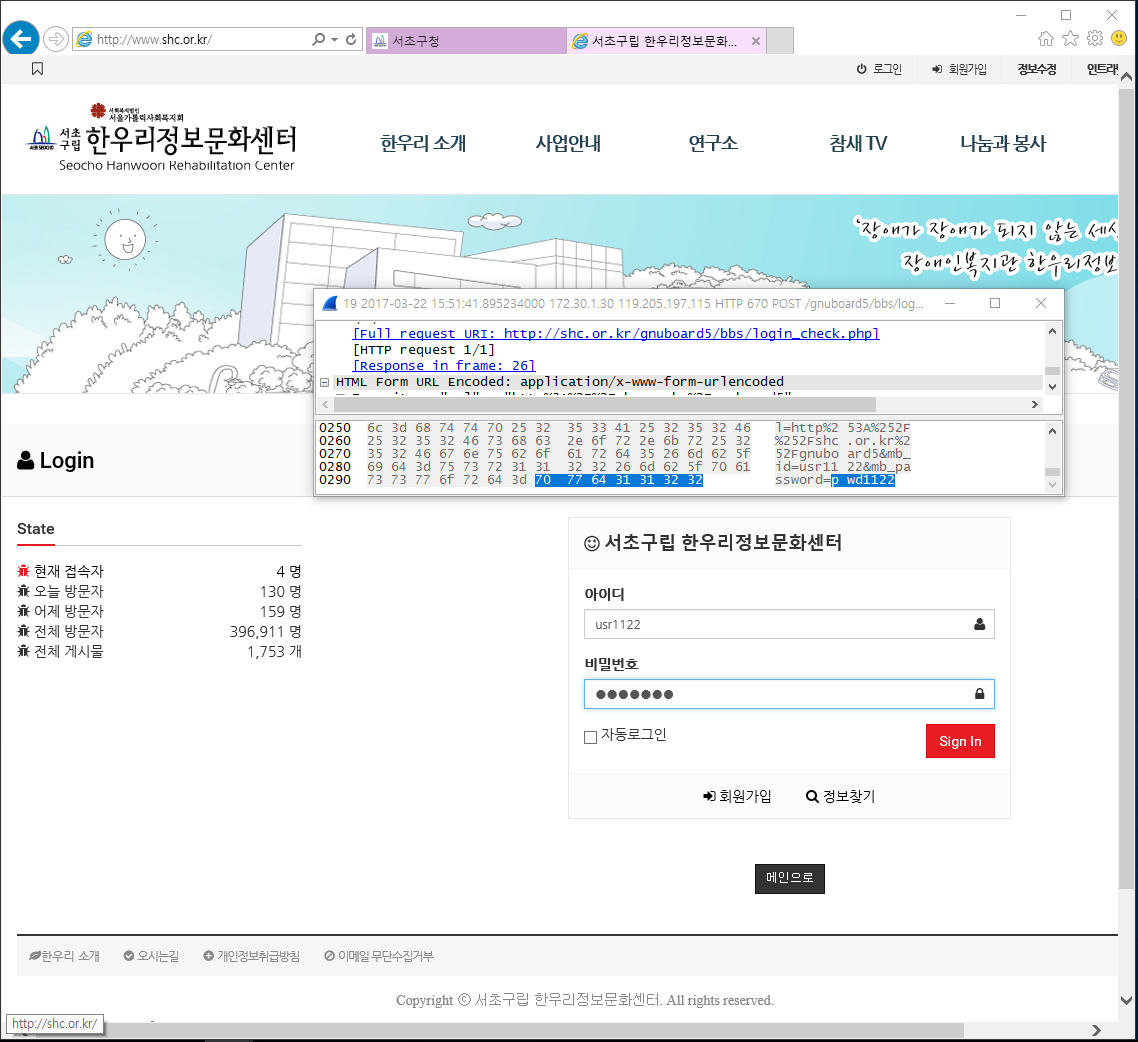Screen dimensions: 1138x1042
Task: Open the address bar dropdown arrow
Action: 335,39
